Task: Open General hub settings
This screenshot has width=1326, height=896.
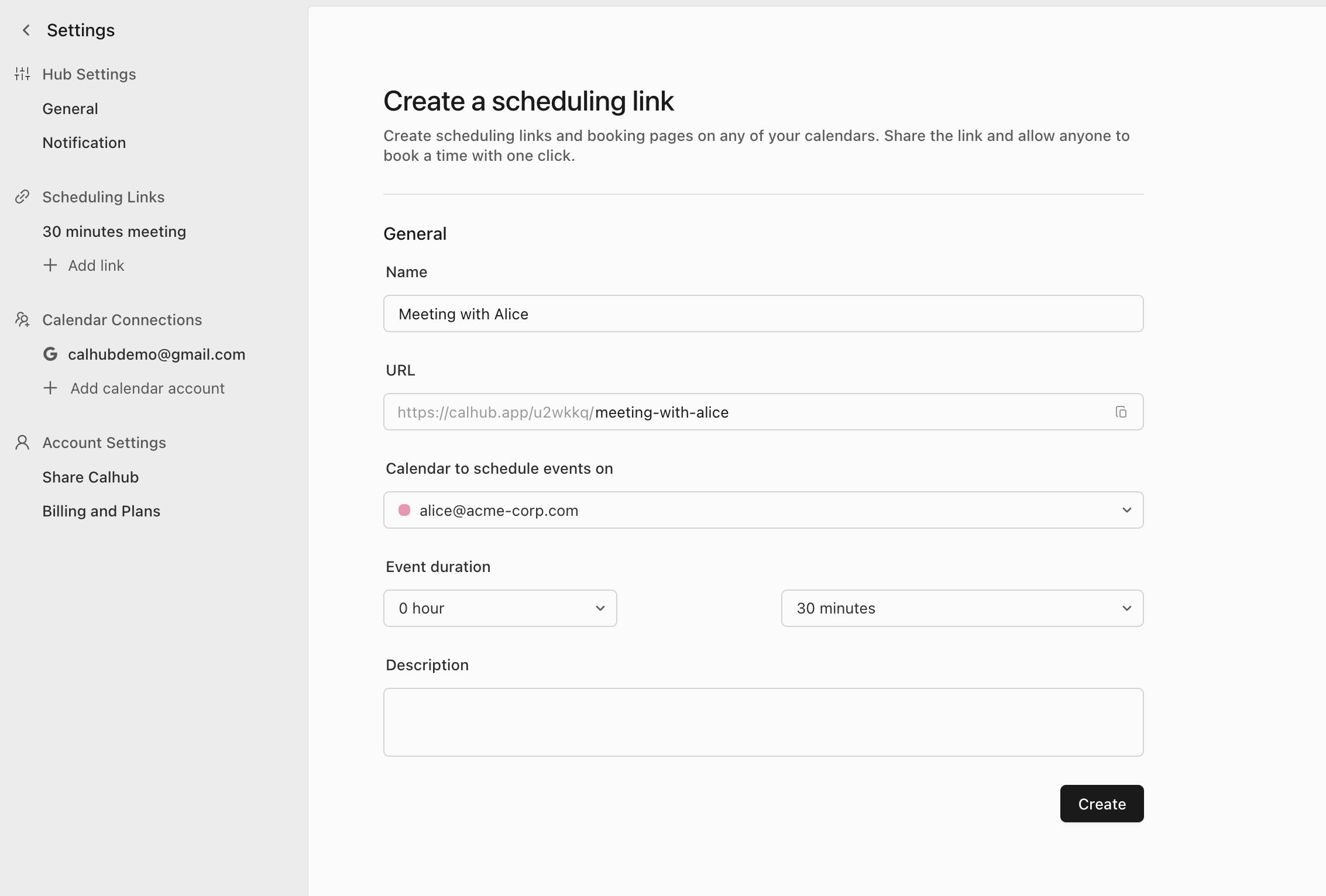Action: pos(70,109)
